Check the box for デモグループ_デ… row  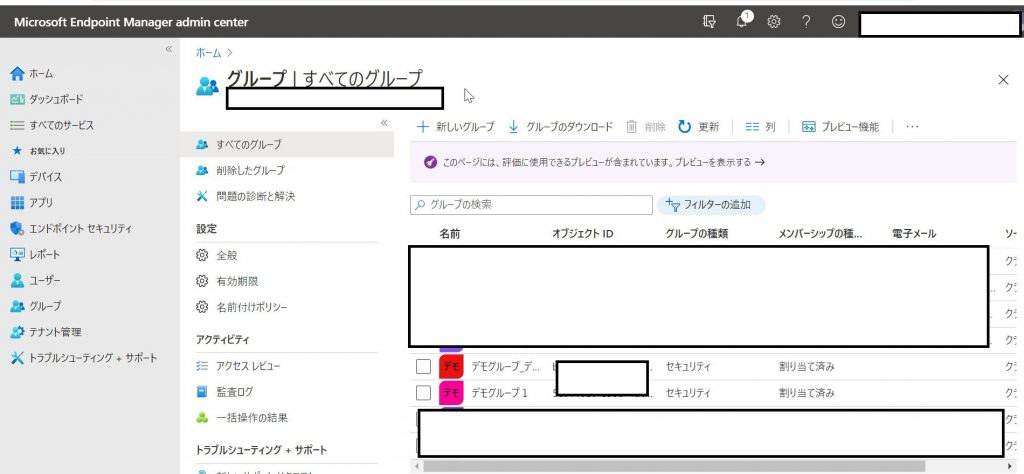point(423,366)
